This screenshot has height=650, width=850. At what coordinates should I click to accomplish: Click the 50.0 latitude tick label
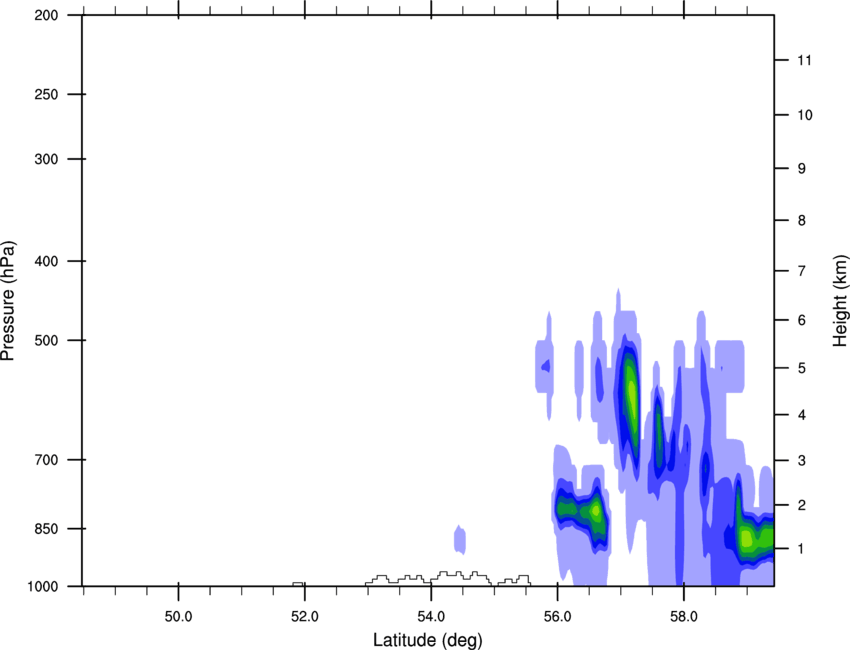(x=178, y=617)
